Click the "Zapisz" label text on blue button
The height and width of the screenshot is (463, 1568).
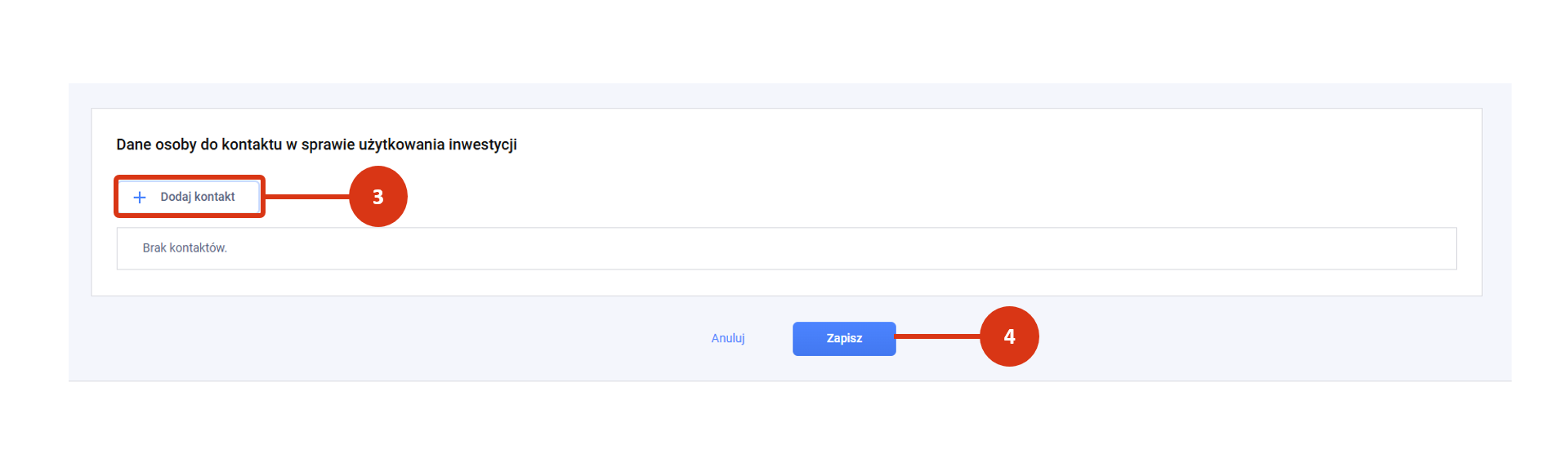click(x=844, y=338)
